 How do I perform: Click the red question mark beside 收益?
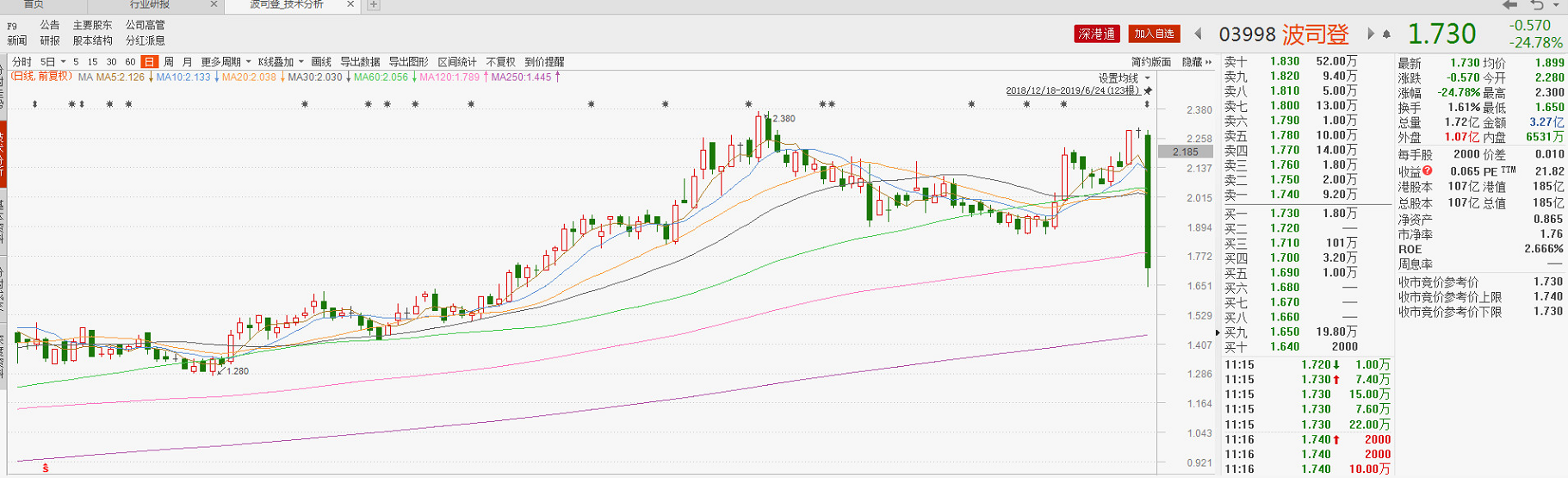pos(1428,171)
